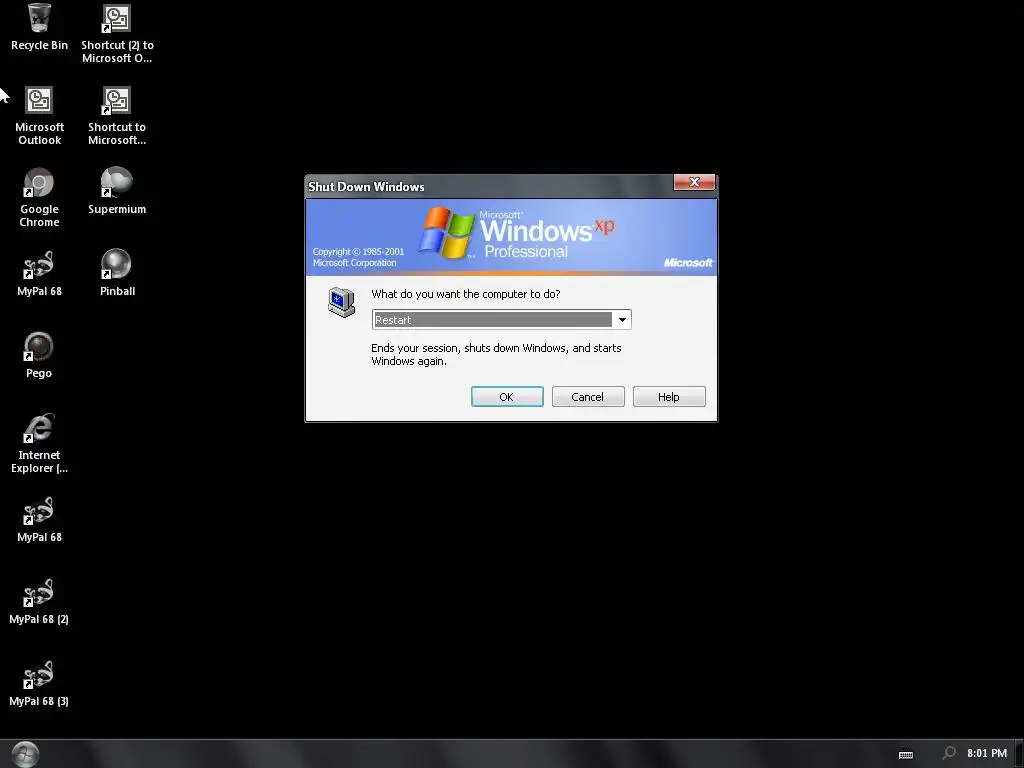Open the Restart action dropdown
This screenshot has width=1024, height=768.
pos(622,319)
